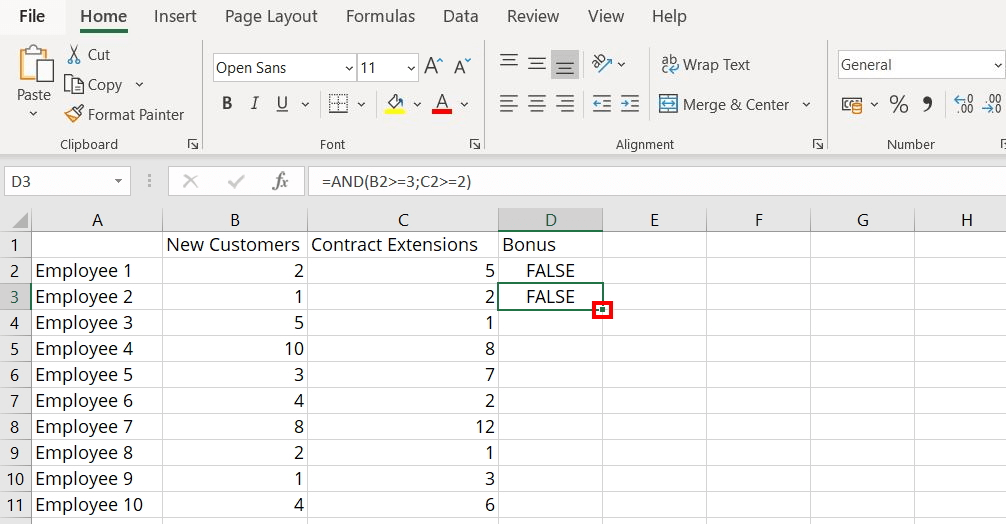Toggle Underline formatting

coord(282,103)
